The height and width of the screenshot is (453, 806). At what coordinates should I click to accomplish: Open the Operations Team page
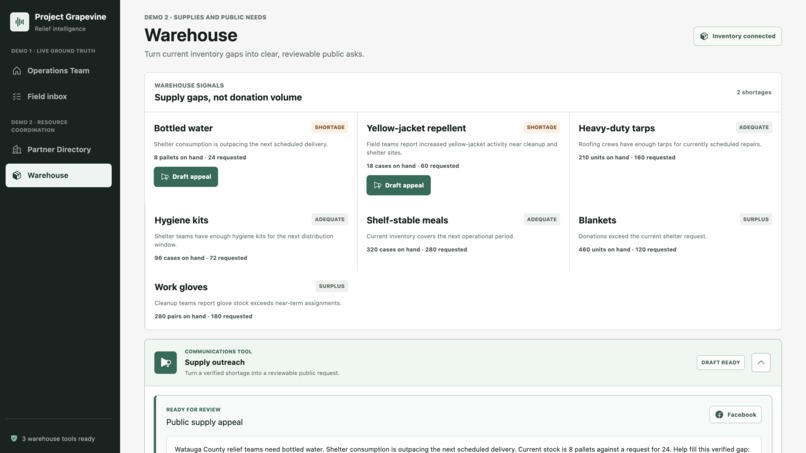point(59,70)
